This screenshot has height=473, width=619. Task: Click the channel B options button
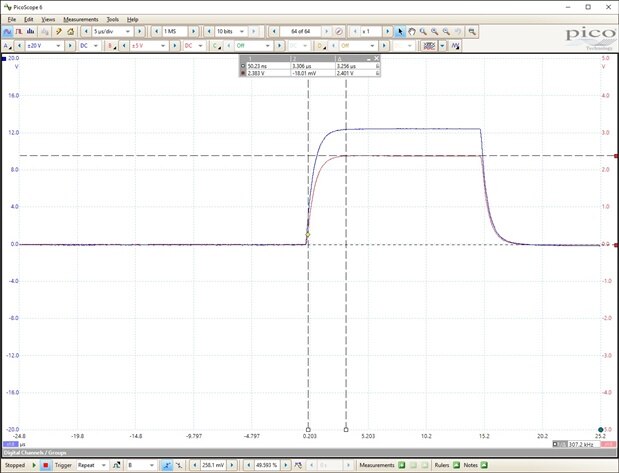tap(112, 45)
